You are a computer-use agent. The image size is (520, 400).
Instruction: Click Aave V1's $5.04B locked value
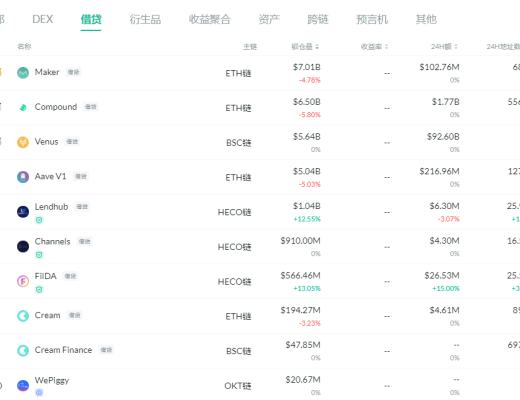pos(307,171)
